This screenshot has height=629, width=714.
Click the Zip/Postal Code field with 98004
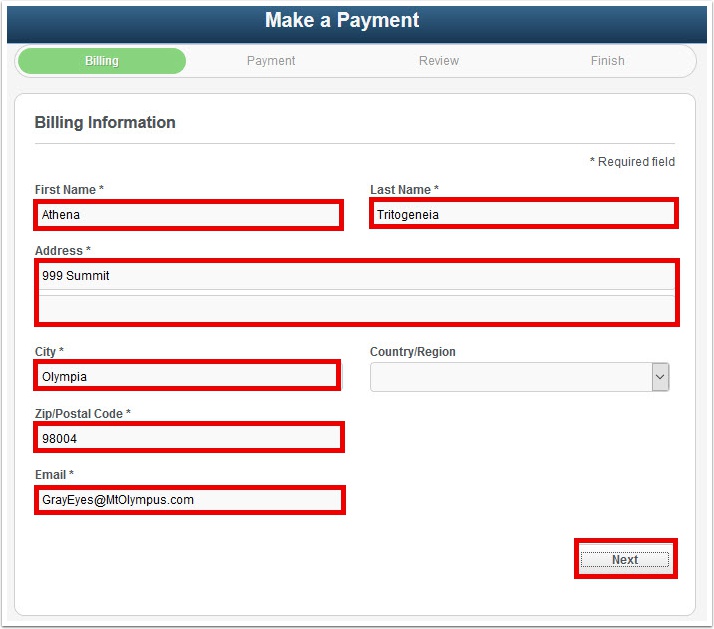point(188,438)
